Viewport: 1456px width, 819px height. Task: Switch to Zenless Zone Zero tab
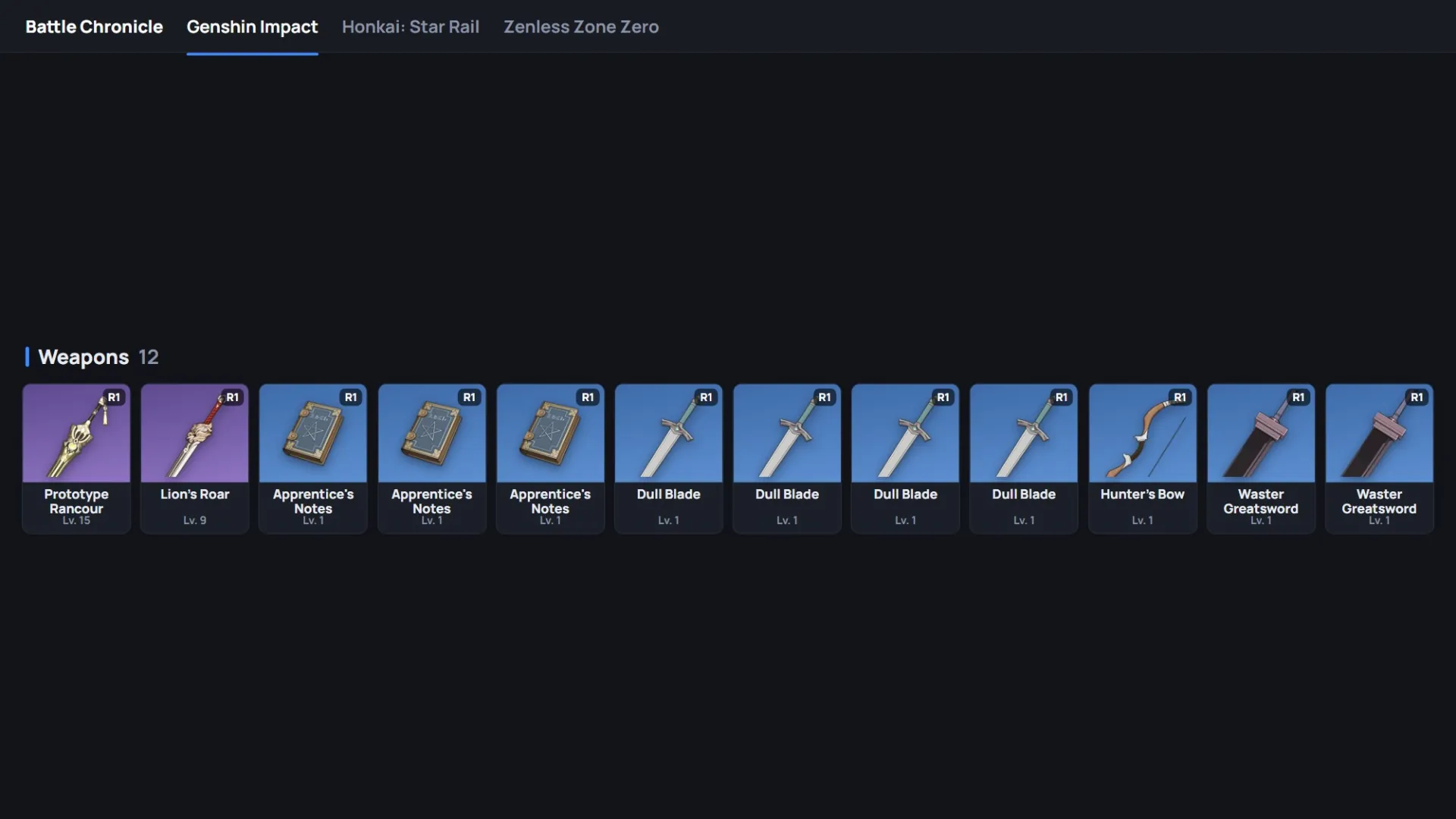(581, 27)
